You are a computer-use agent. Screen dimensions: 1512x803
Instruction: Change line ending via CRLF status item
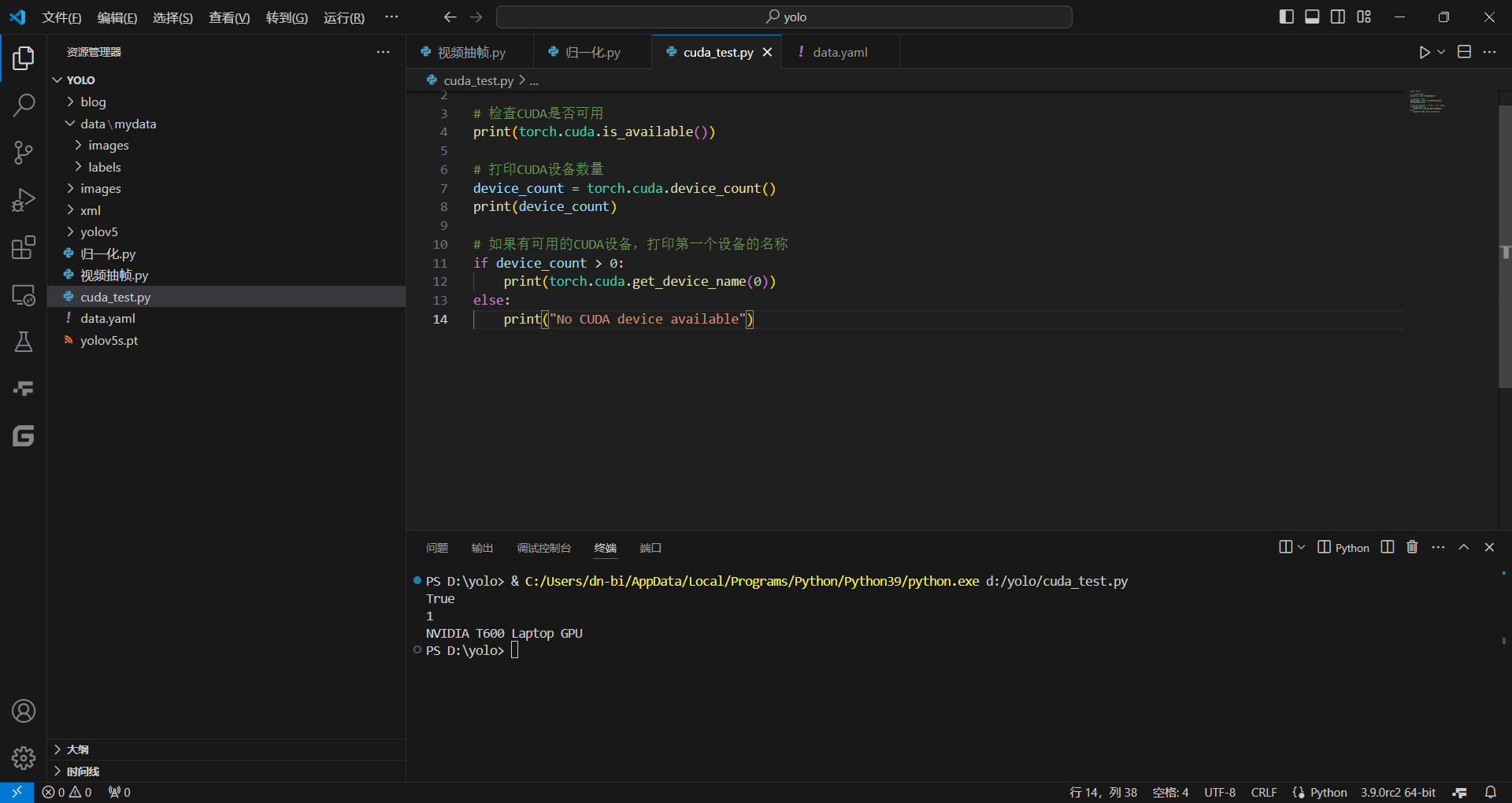point(1264,793)
